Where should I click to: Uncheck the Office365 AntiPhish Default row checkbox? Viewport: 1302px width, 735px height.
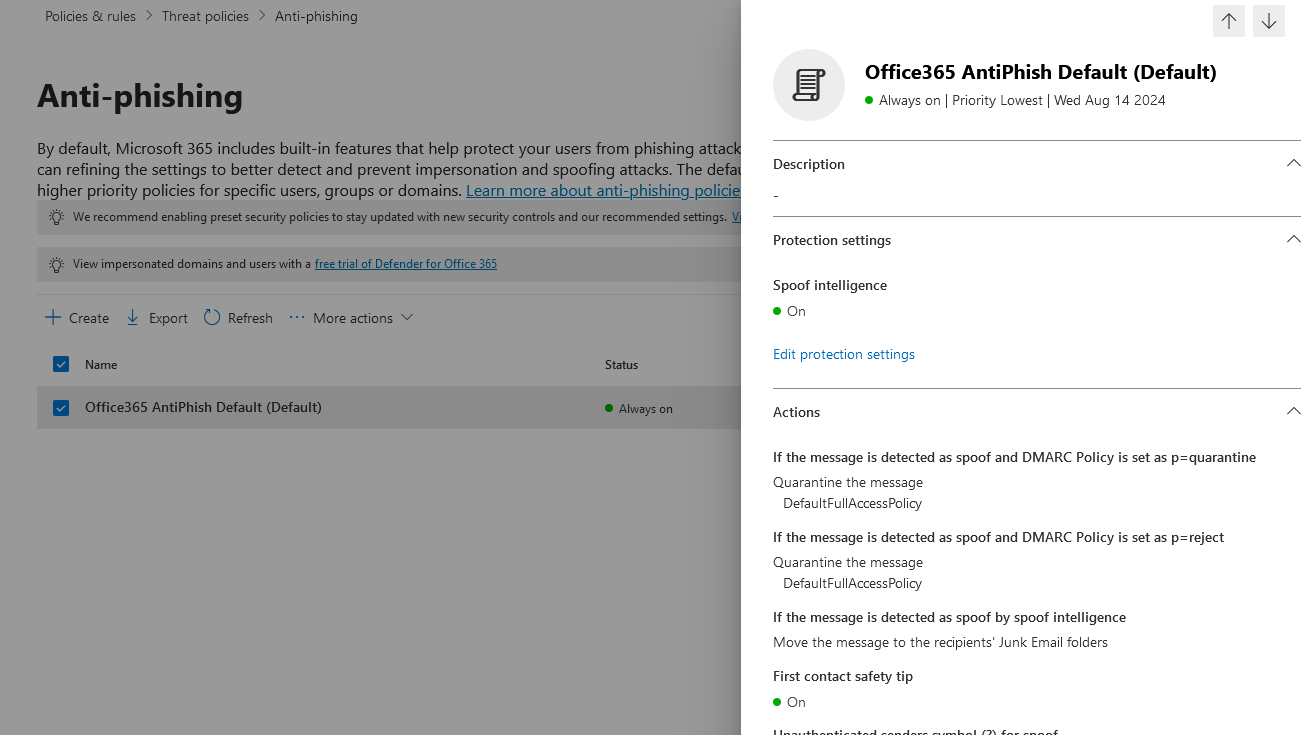tap(61, 408)
